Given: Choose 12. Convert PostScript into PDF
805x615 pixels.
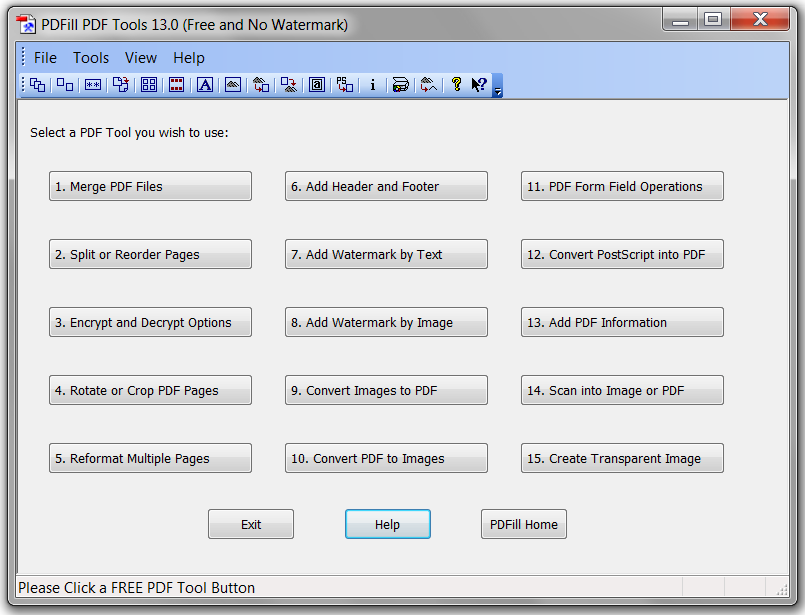Looking at the screenshot, I should pos(622,254).
